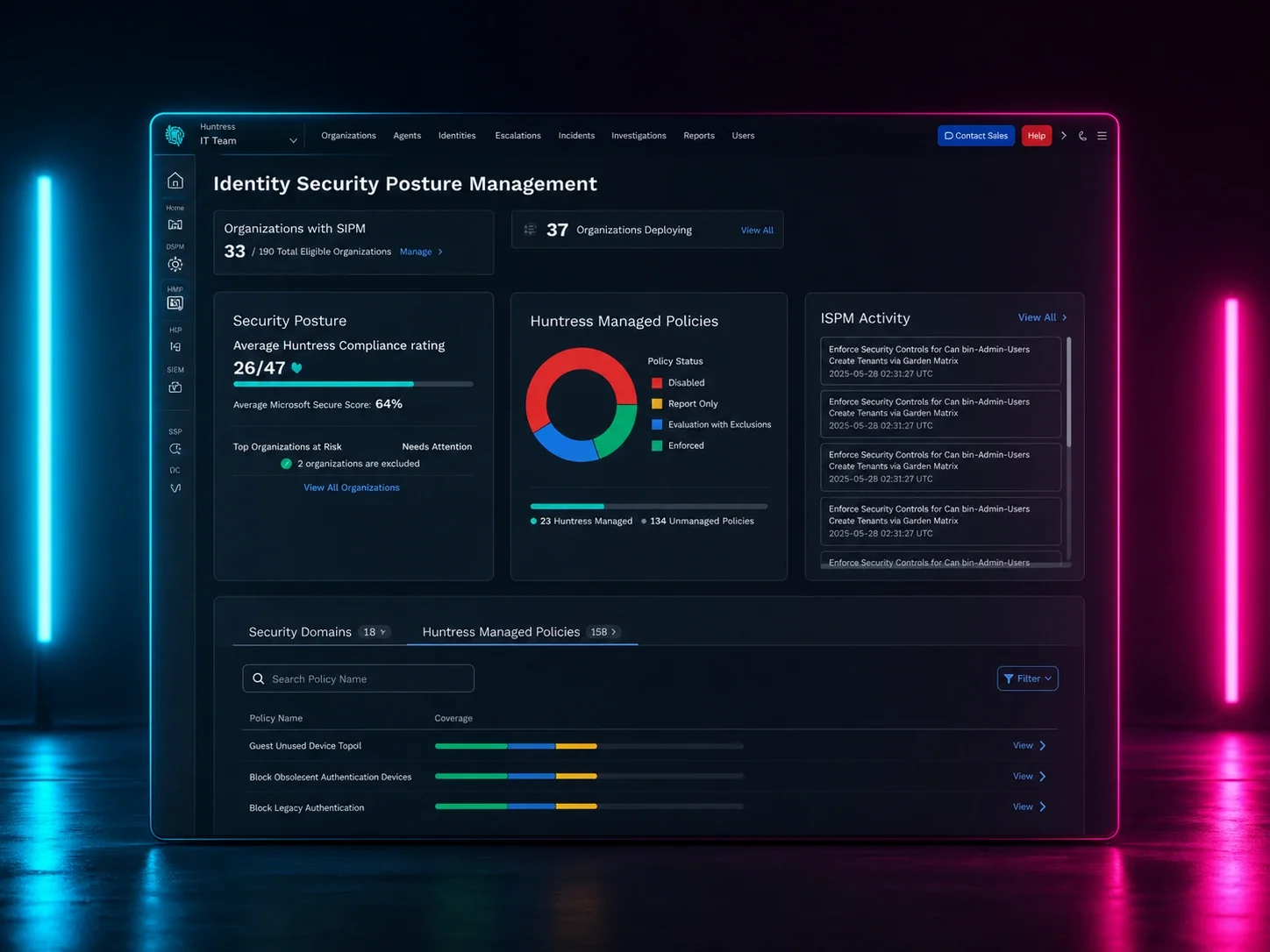Click the chevron beside ISPM Activity View All
The width and height of the screenshot is (1270, 952).
[1065, 317]
